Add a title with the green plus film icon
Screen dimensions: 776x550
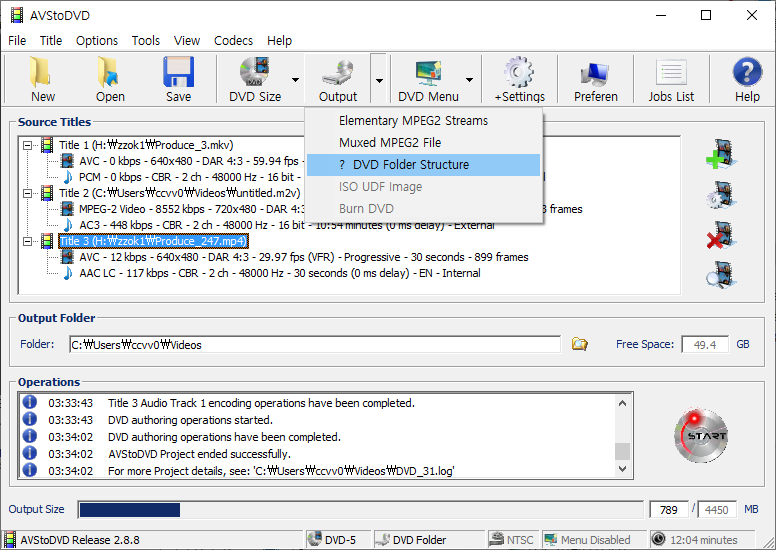coord(722,154)
